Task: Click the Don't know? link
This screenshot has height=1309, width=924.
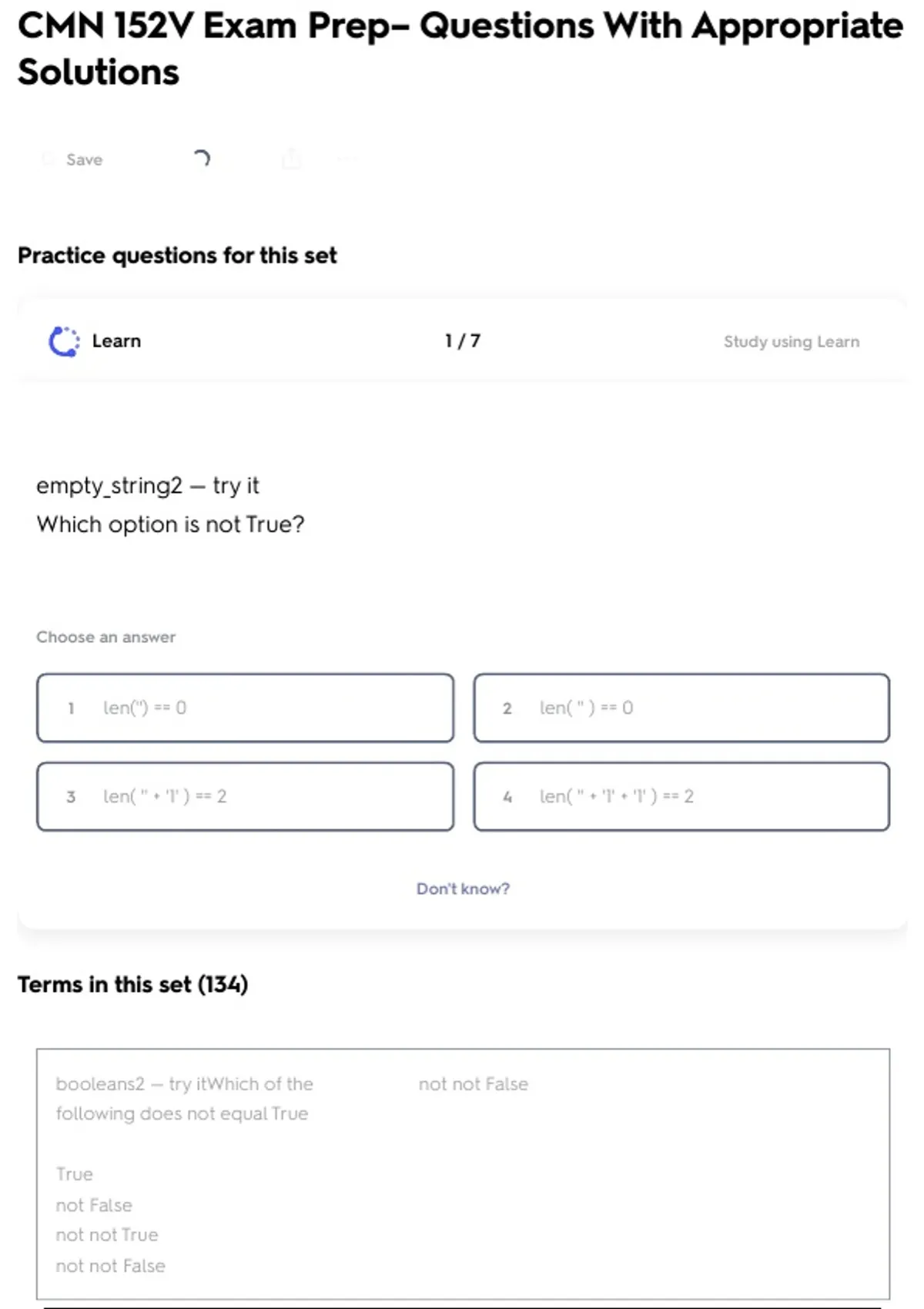Action: point(463,889)
